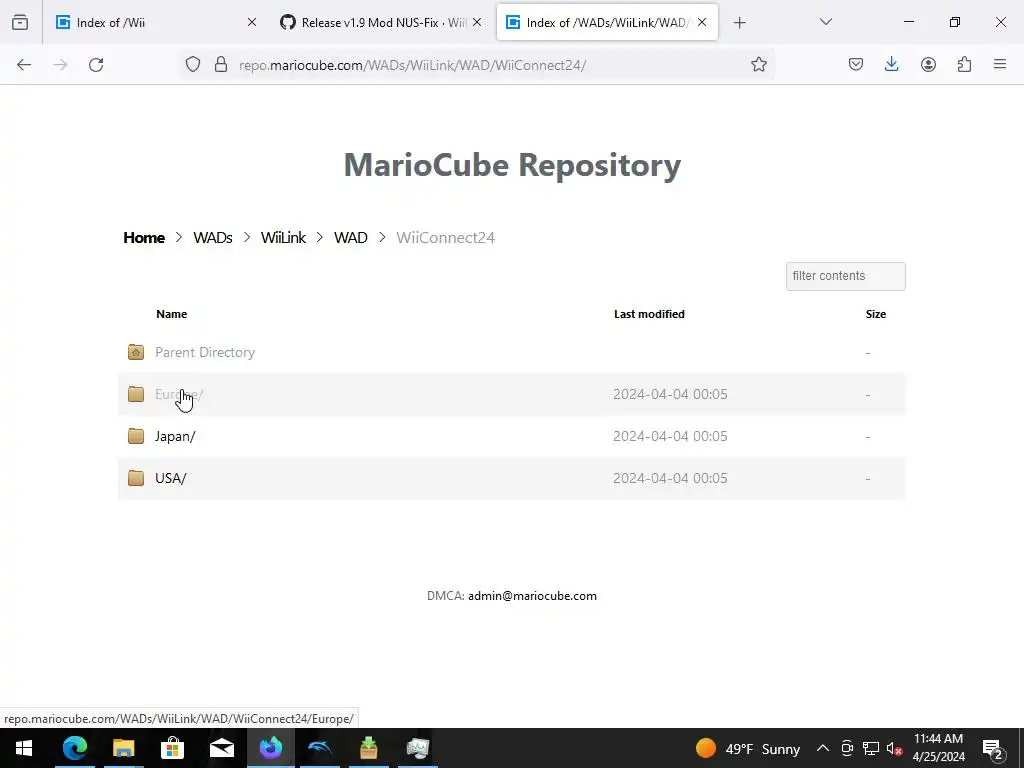Open the notification center

coord(993,749)
